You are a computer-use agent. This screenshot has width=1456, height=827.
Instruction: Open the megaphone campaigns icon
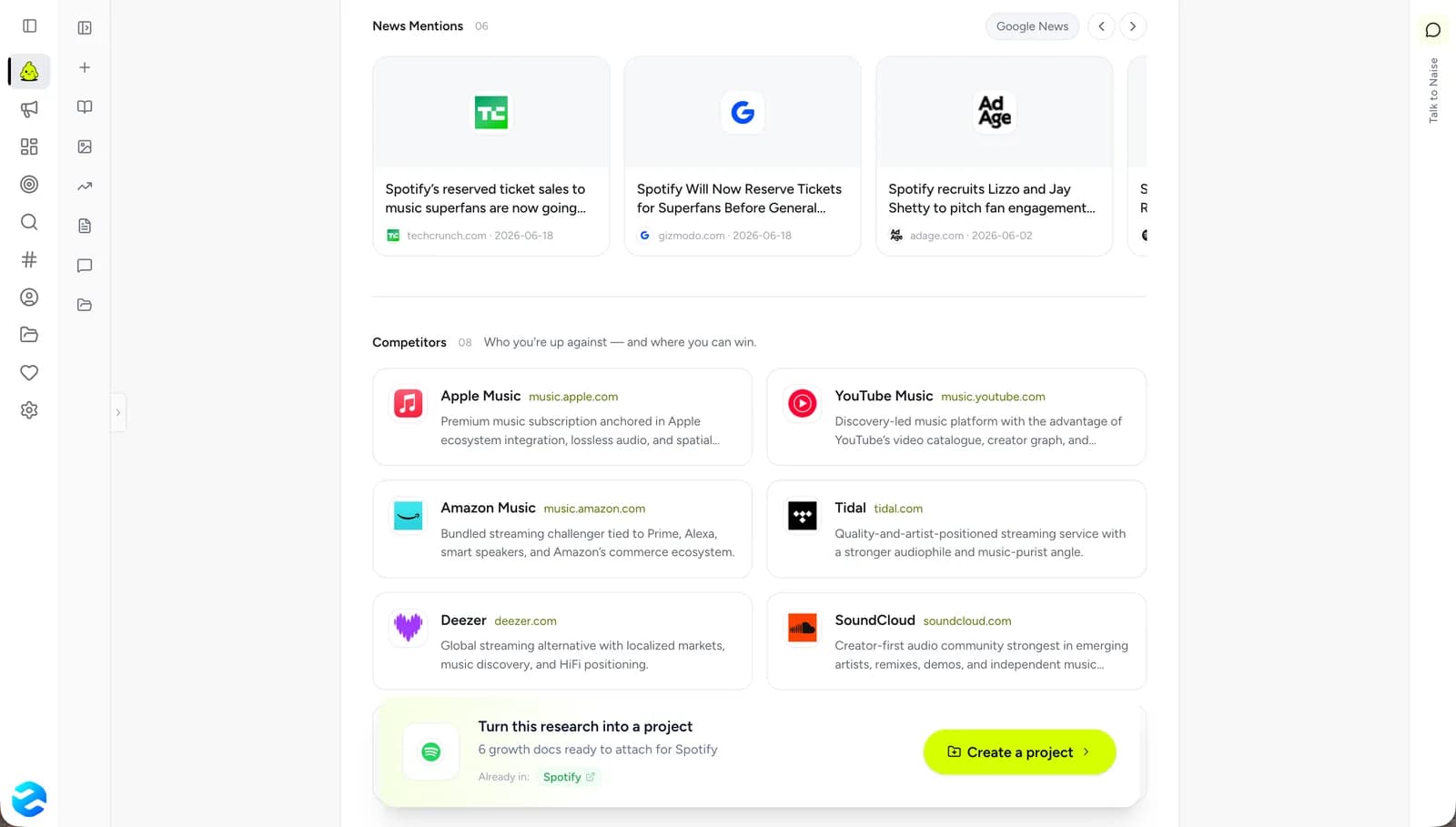pyautogui.click(x=29, y=109)
